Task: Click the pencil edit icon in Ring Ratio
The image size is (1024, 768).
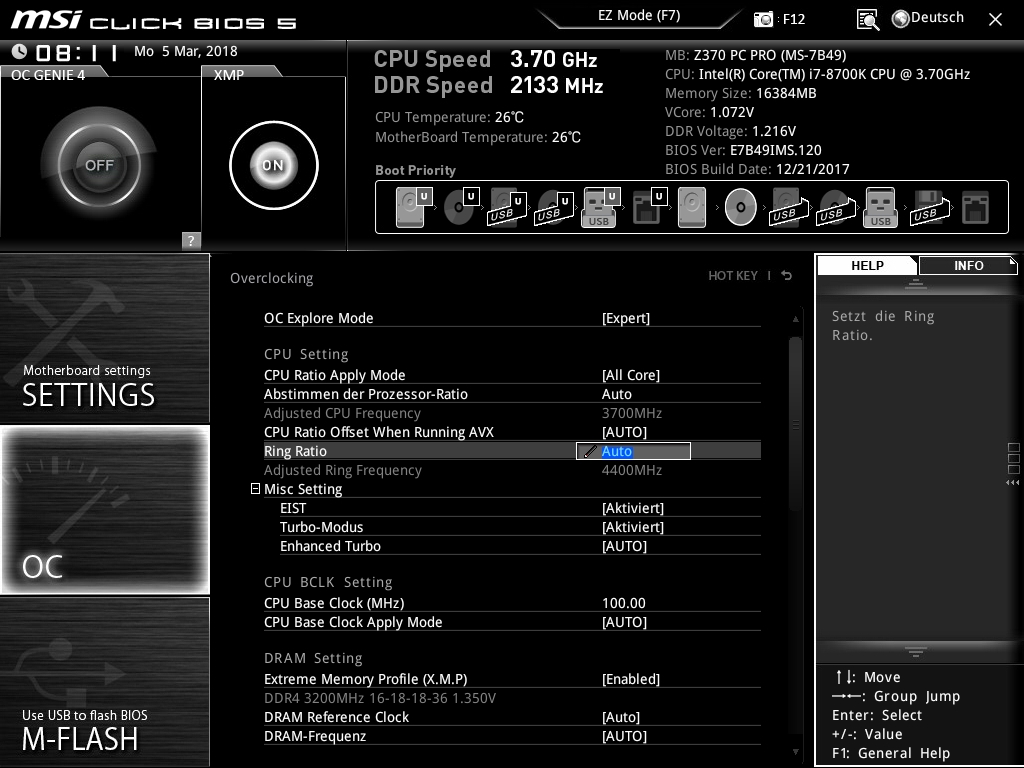Action: coord(590,451)
